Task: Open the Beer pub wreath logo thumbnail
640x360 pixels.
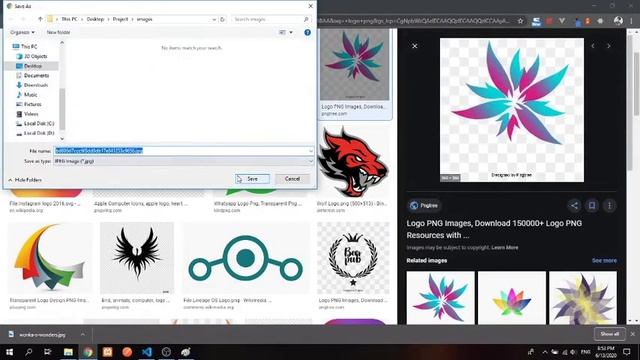Action: [x=353, y=258]
